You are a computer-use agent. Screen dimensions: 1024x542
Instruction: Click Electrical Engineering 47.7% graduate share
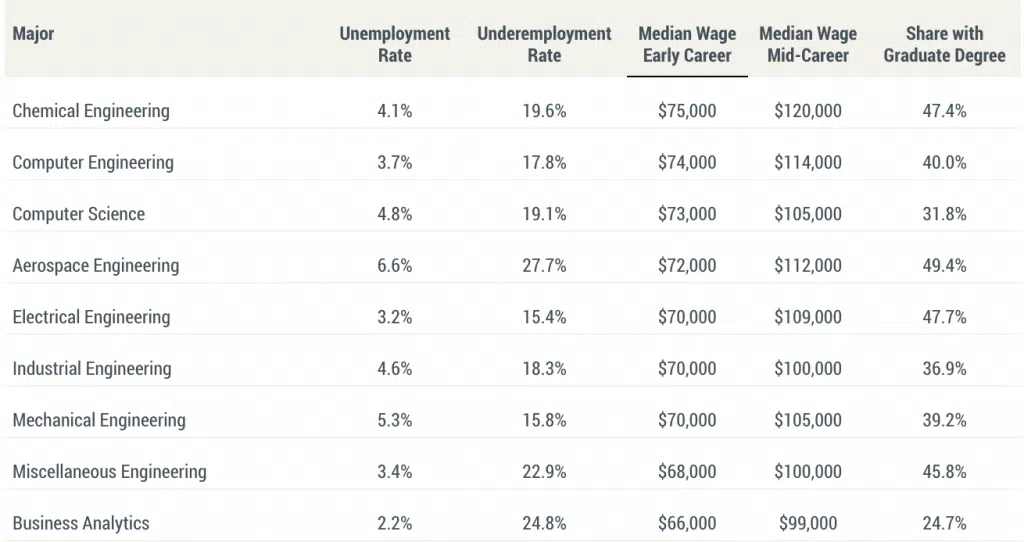tap(944, 317)
